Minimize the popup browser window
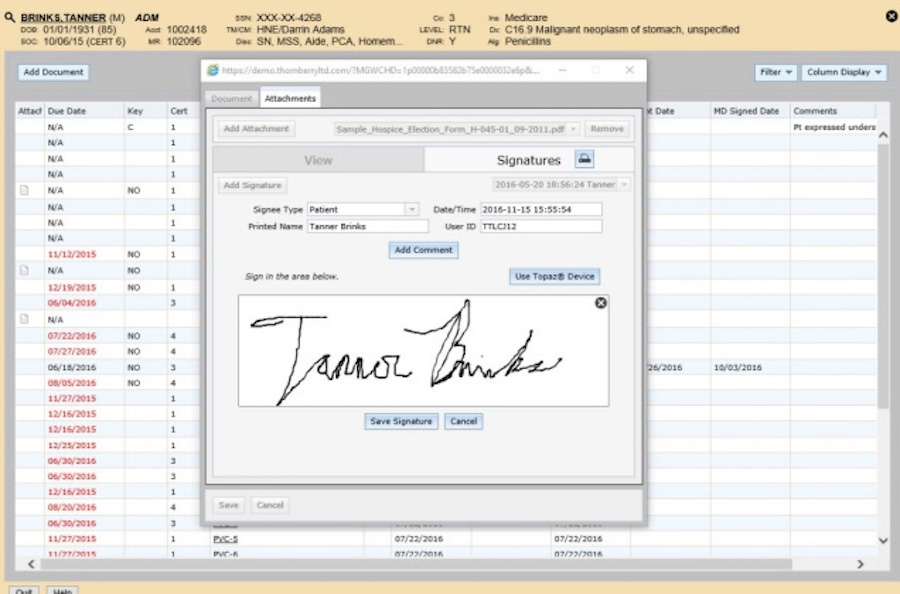This screenshot has height=594, width=900. (562, 70)
